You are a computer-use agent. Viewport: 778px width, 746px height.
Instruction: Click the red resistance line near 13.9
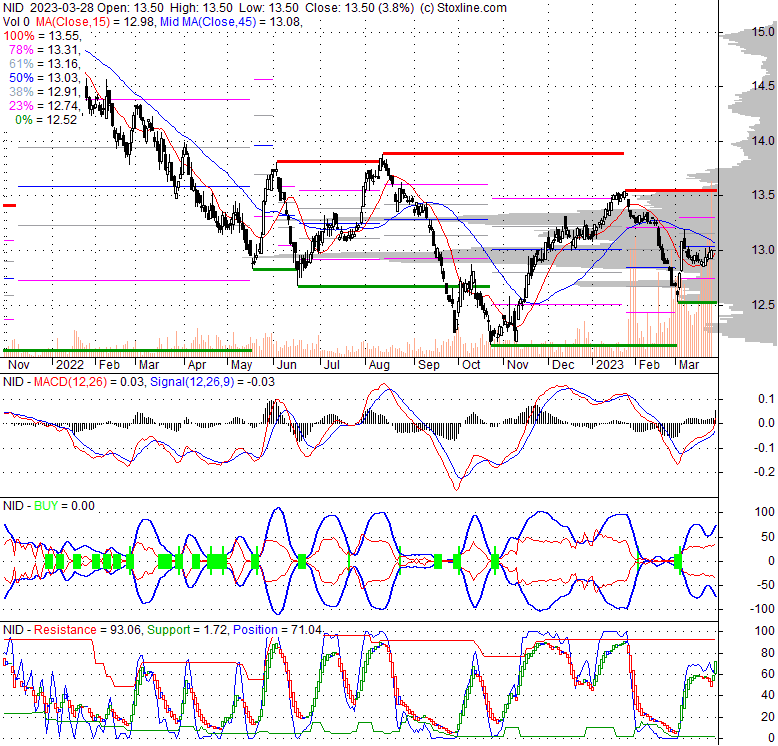pyautogui.click(x=503, y=153)
